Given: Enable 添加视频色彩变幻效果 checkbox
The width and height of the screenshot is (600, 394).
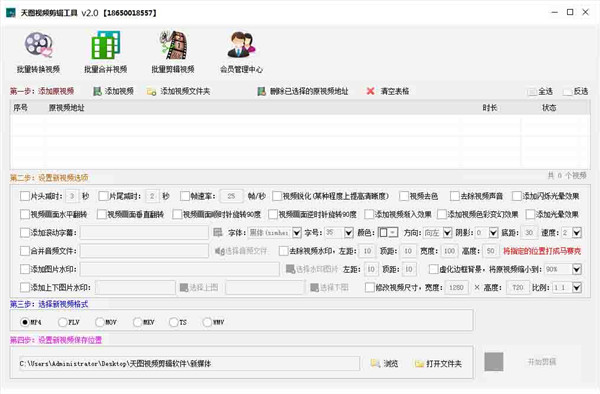Looking at the screenshot, I should point(442,214).
